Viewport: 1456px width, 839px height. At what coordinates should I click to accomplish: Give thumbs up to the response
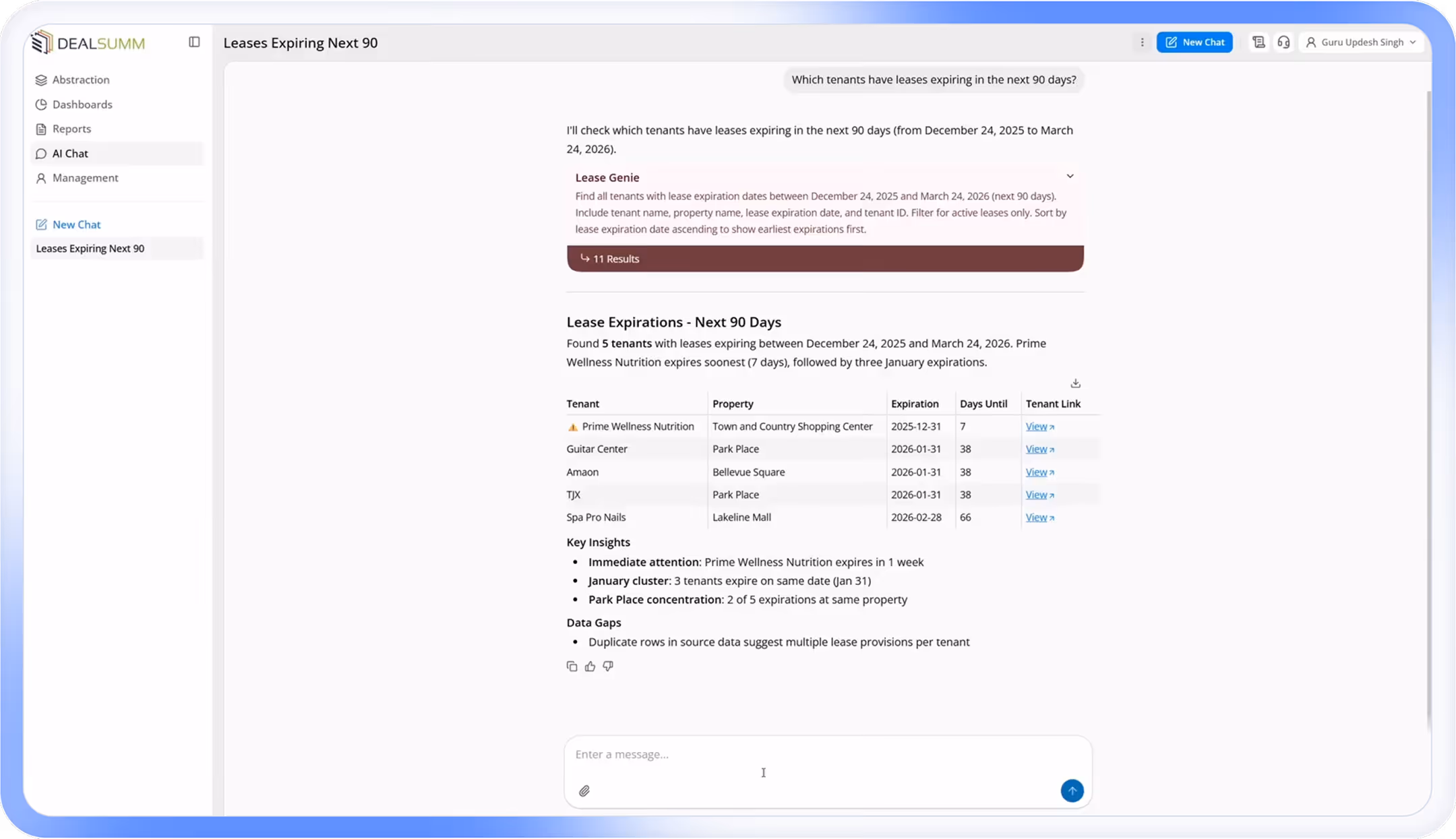pos(590,666)
